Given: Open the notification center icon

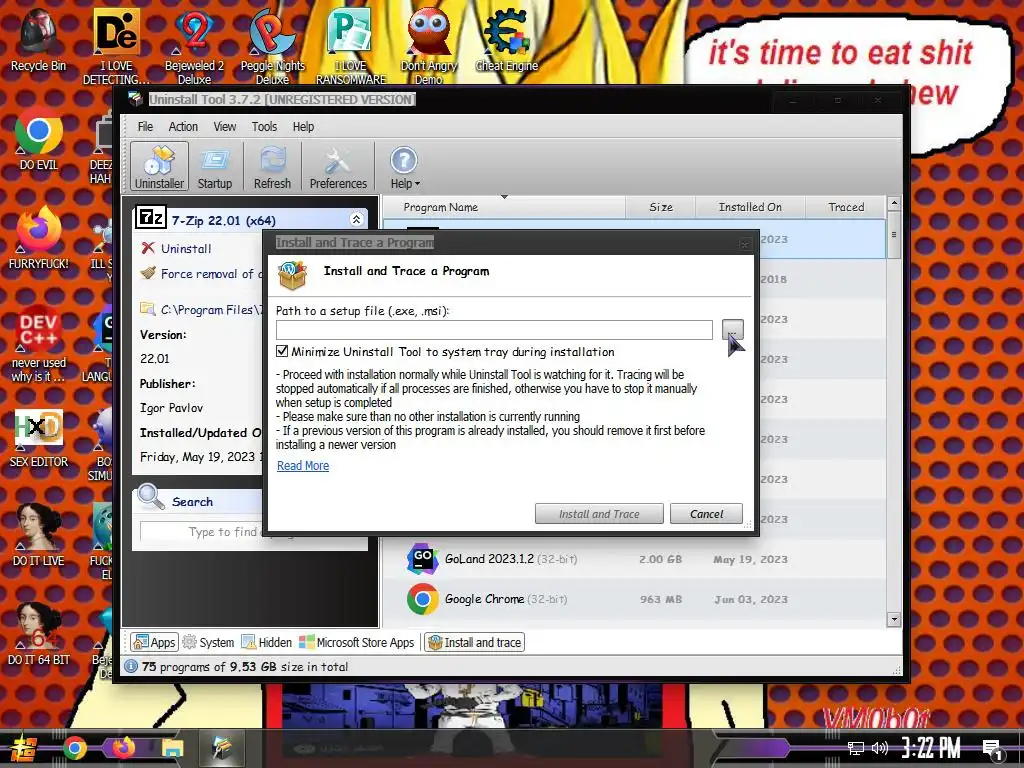Looking at the screenshot, I should point(993,750).
